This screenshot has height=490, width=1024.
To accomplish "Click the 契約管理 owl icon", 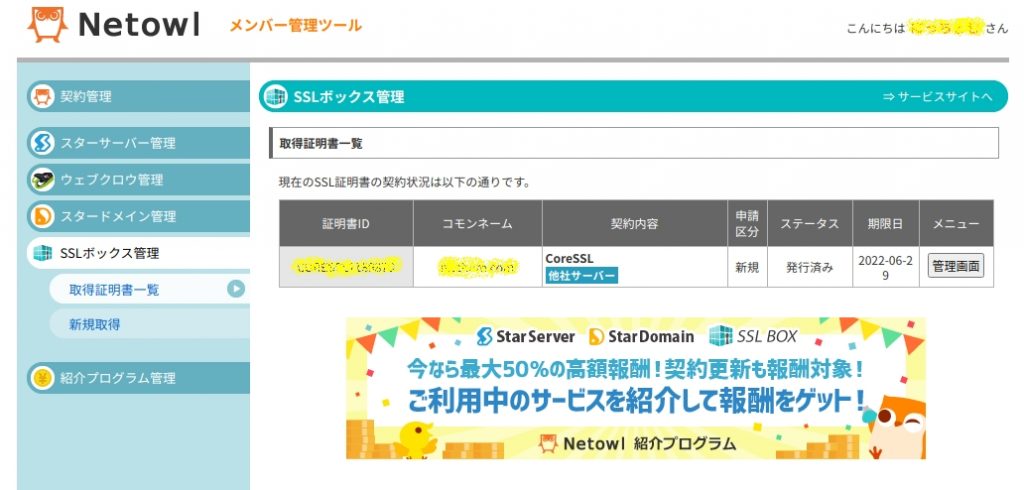I will [42, 97].
